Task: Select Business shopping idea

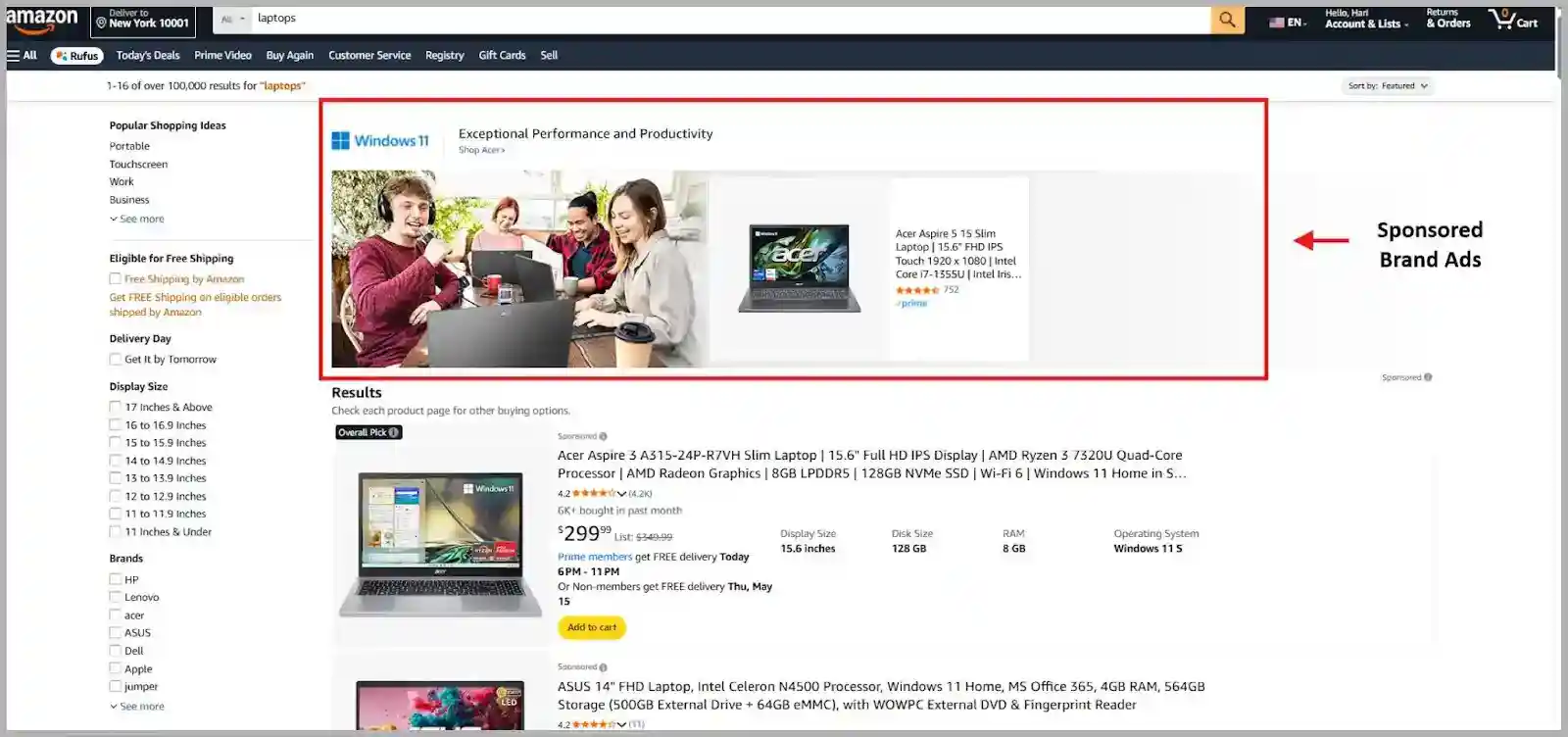Action: (129, 200)
